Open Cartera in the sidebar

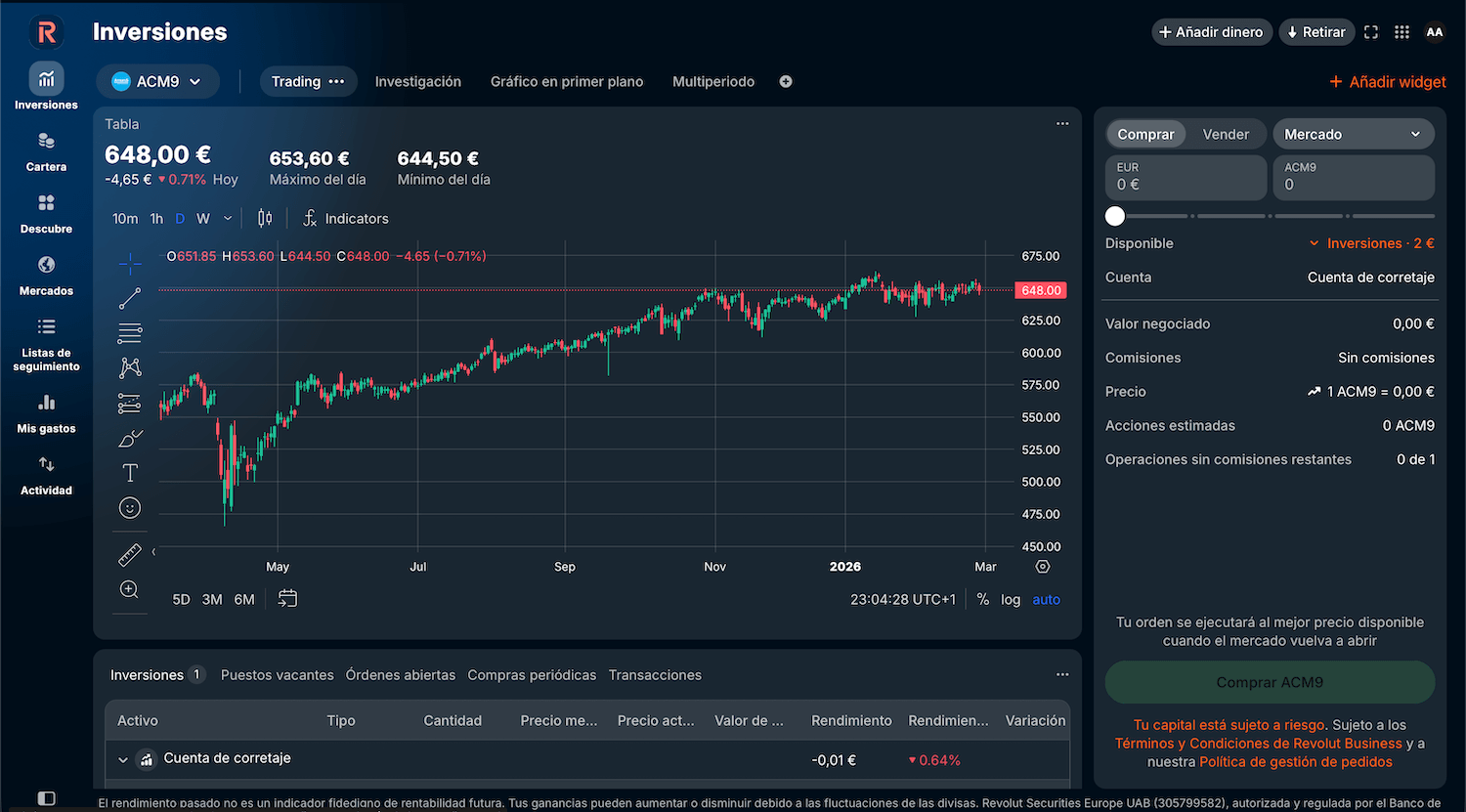(46, 151)
